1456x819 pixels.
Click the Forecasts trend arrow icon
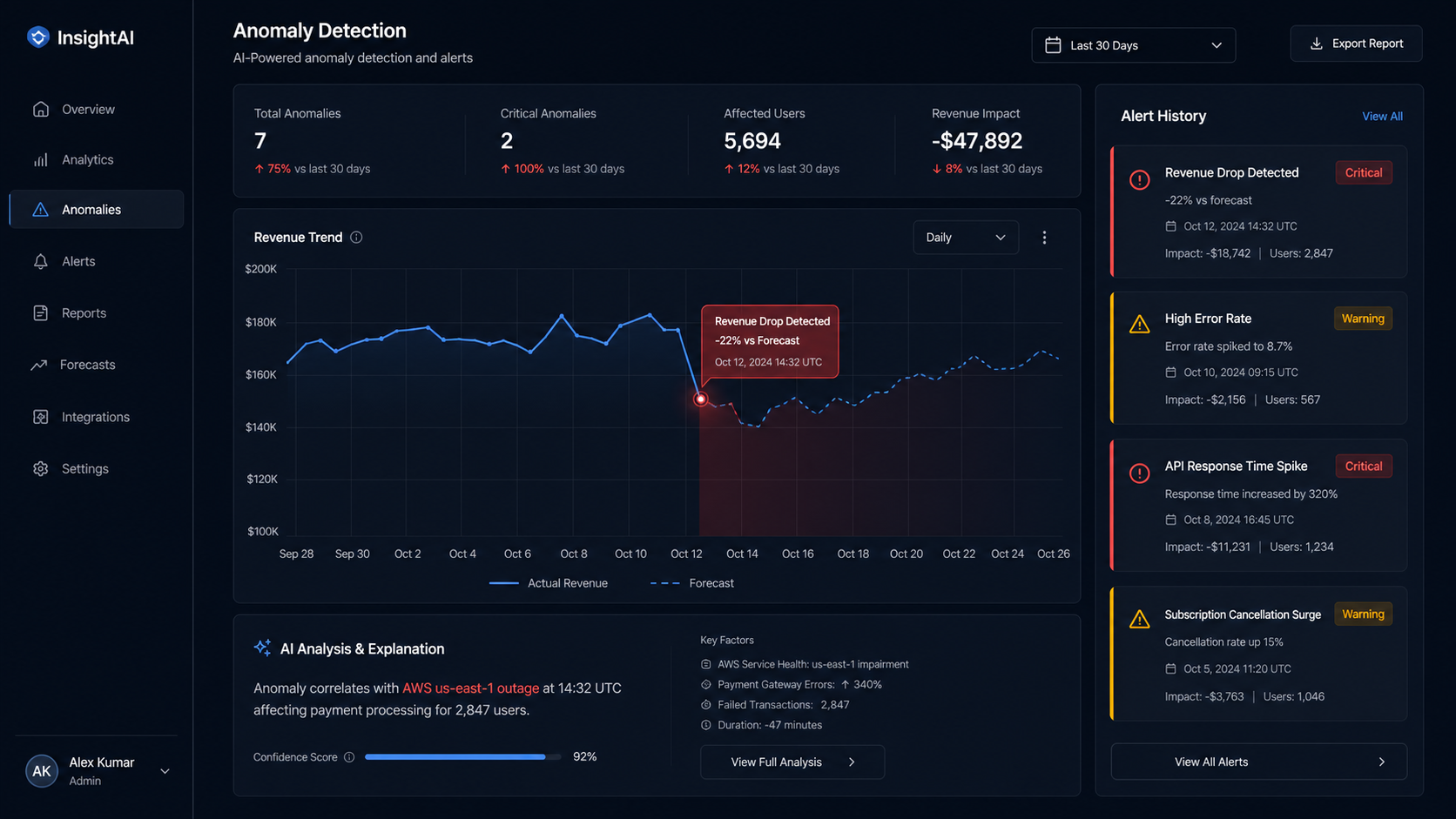[x=39, y=365]
